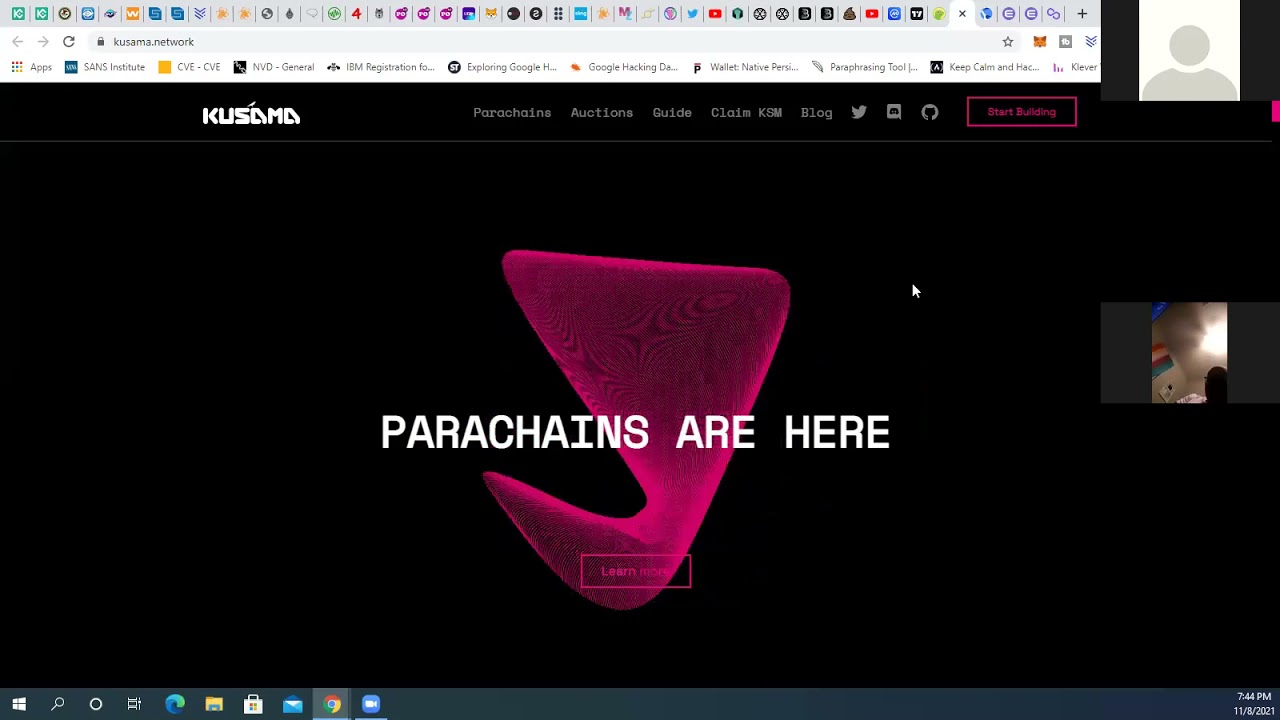Click the Start Building button
1280x720 pixels.
[1022, 112]
